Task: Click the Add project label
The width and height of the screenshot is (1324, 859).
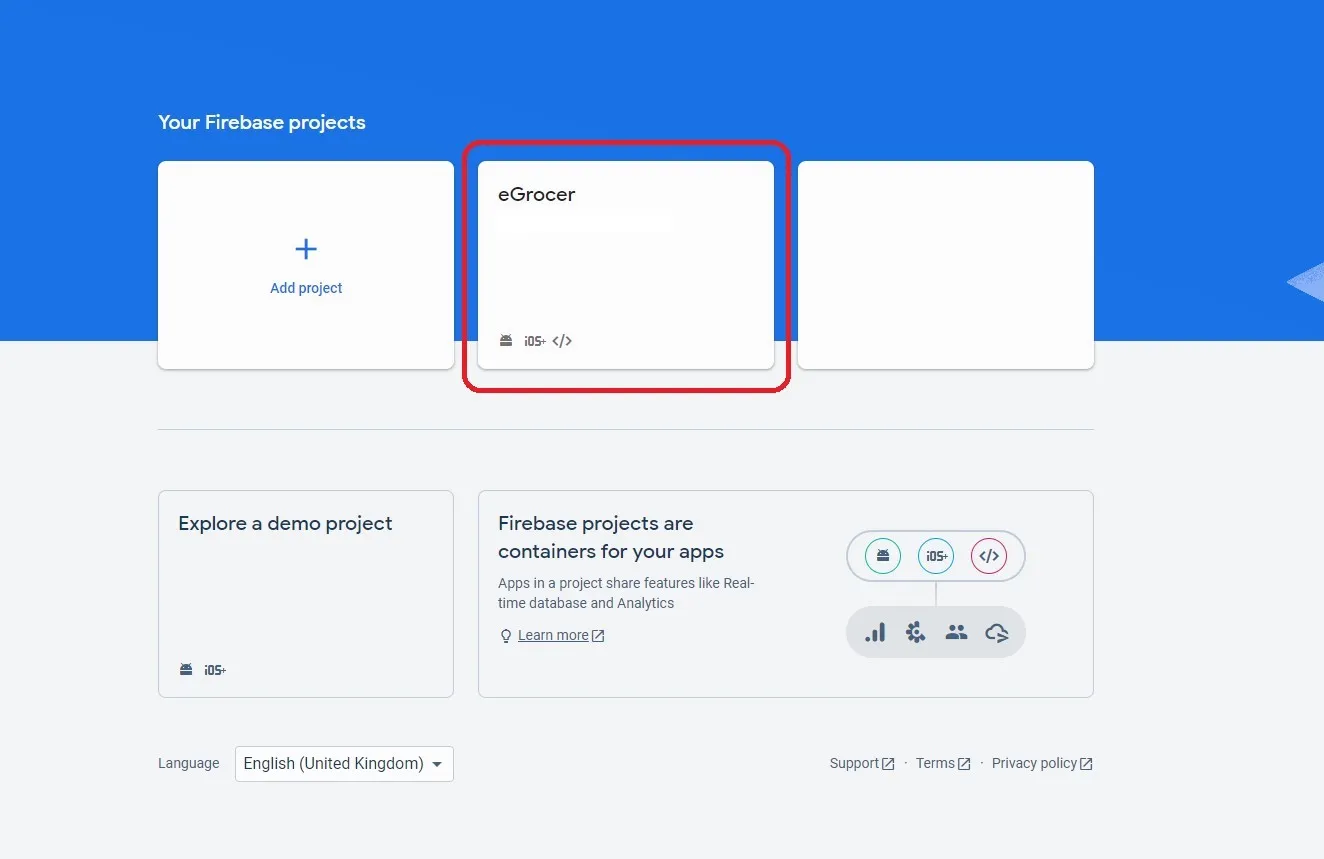Action: tap(306, 288)
